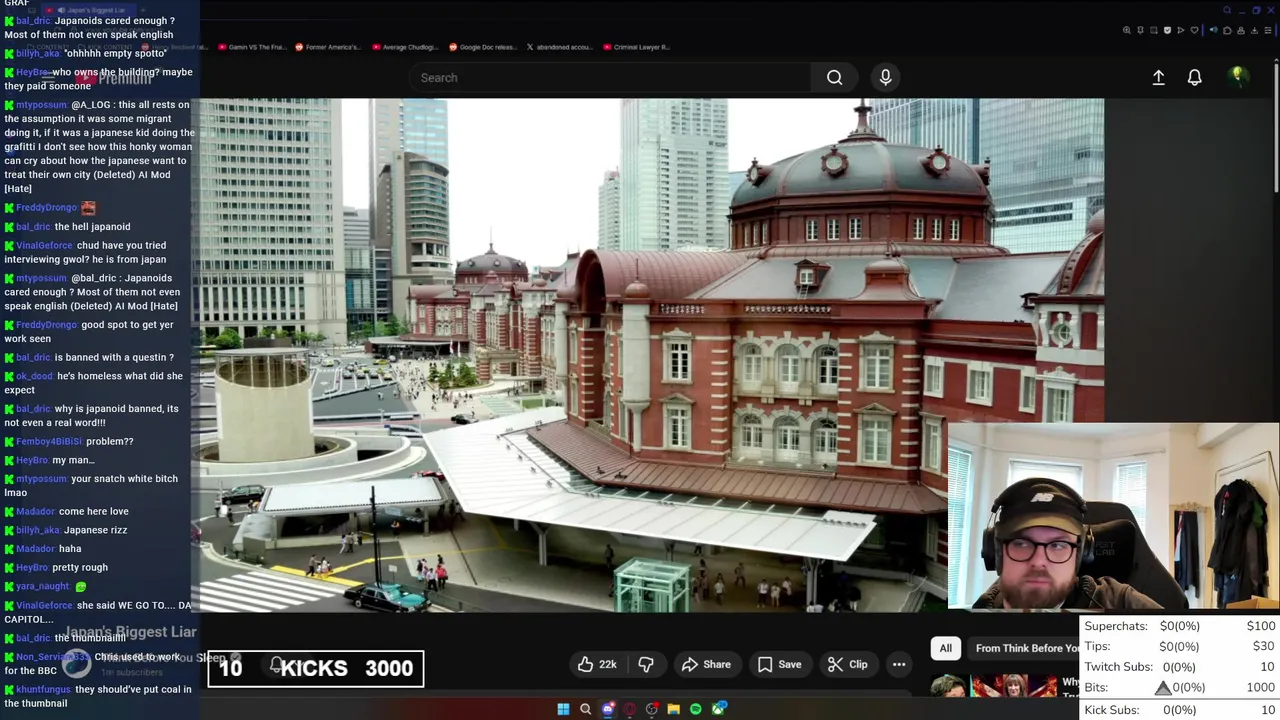1280x720 pixels.
Task: Switch to Former America's tab
Action: point(326,47)
